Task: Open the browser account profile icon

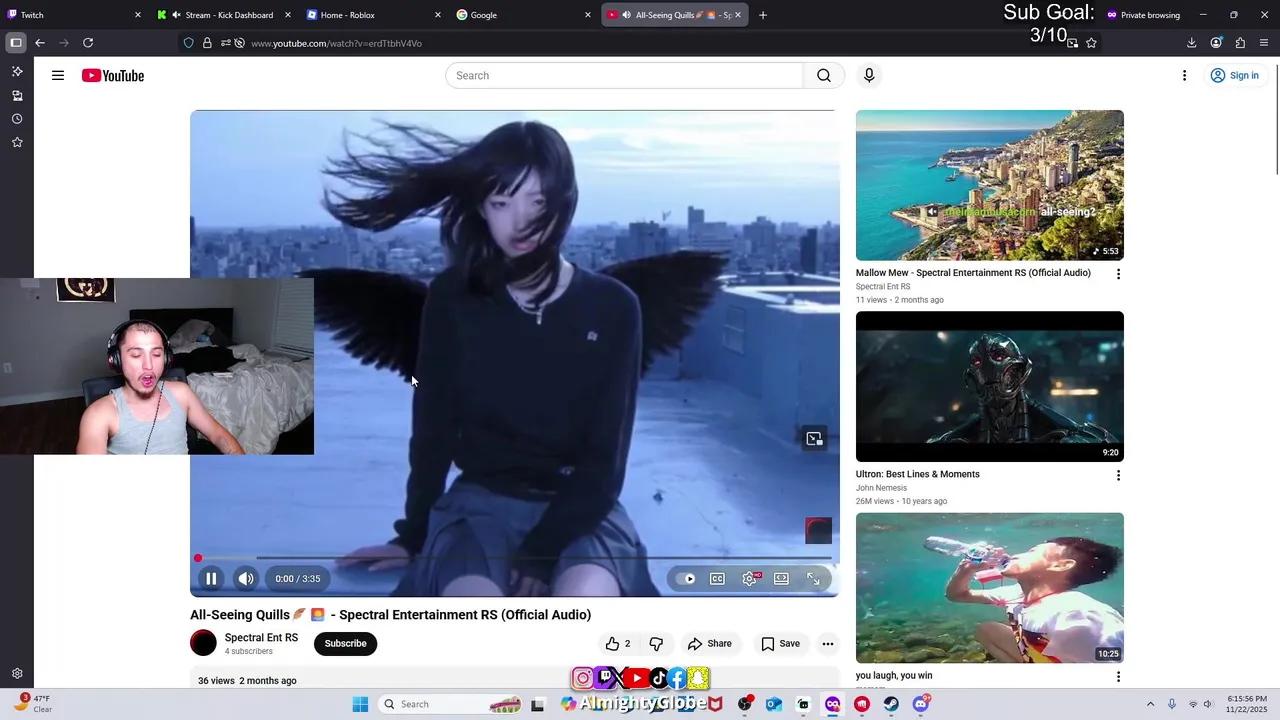Action: 1216,43
